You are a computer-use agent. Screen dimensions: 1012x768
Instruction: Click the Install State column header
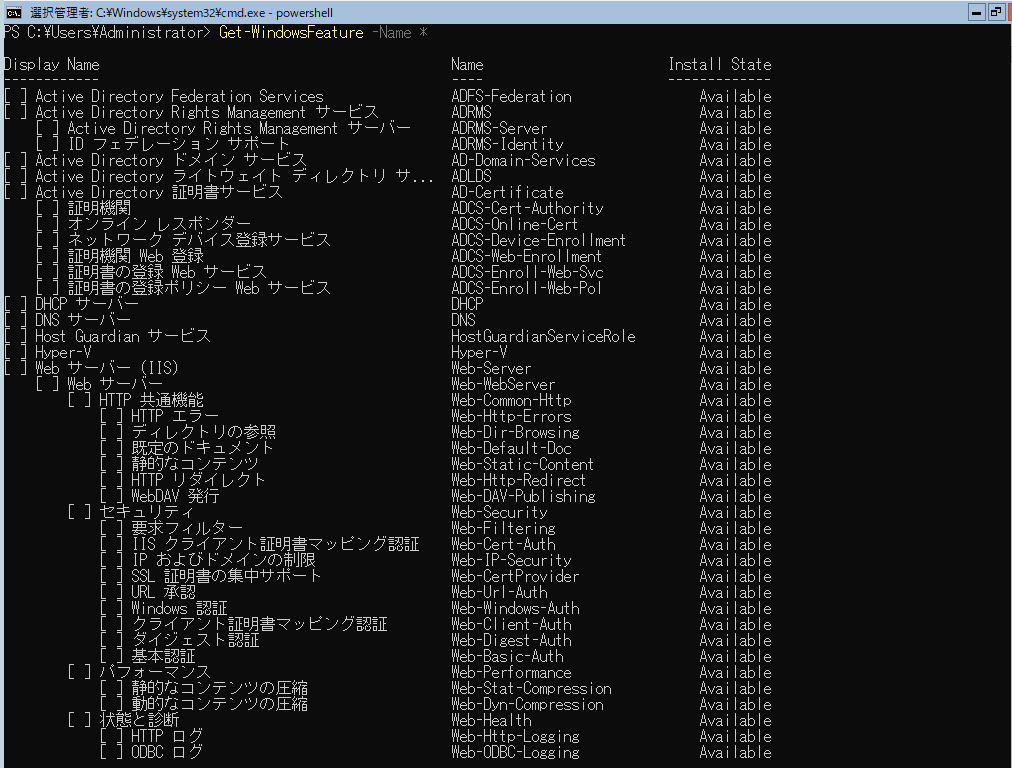pos(720,65)
